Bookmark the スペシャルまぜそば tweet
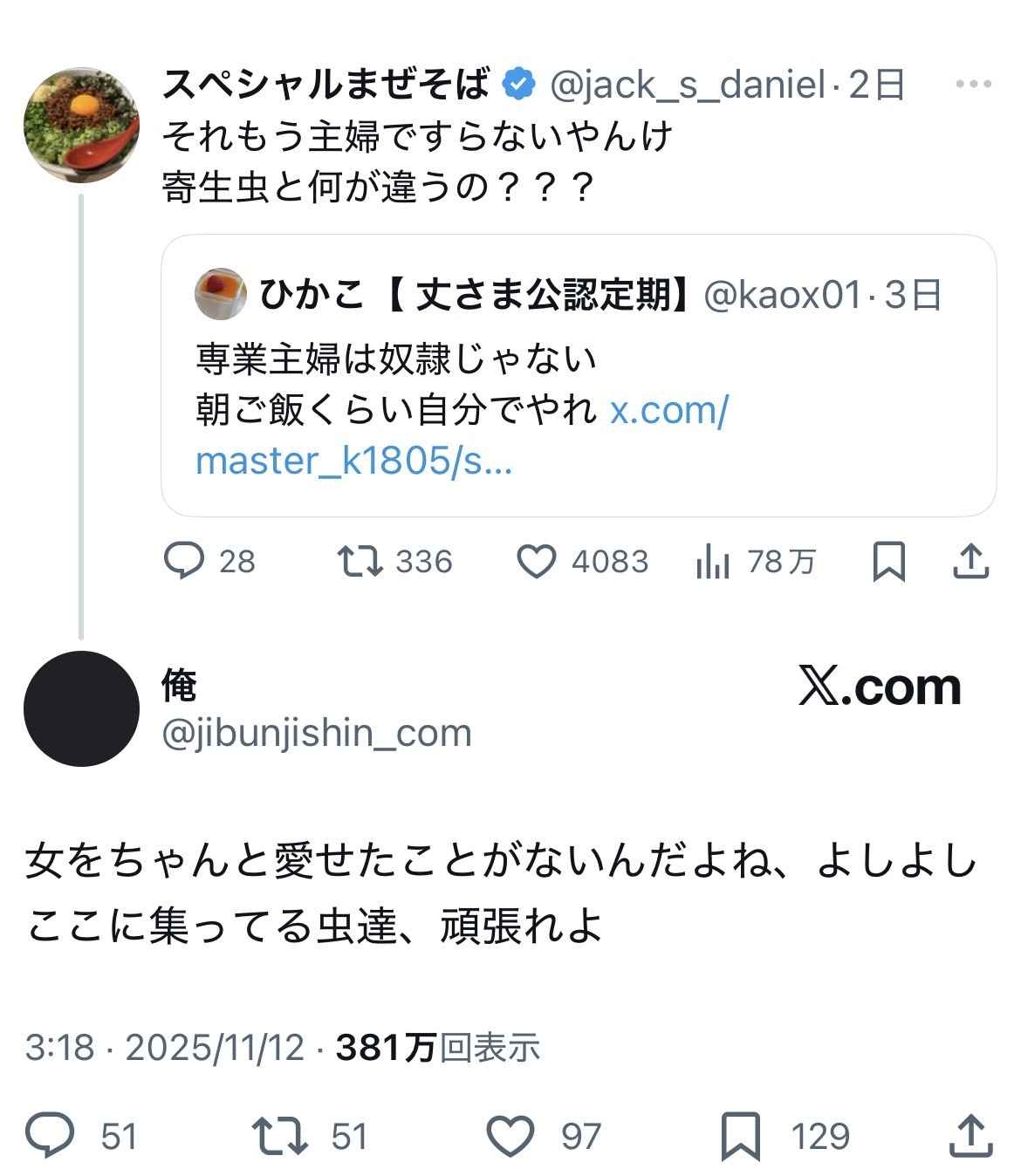Viewport: 1021px width, 1176px height. click(x=888, y=561)
